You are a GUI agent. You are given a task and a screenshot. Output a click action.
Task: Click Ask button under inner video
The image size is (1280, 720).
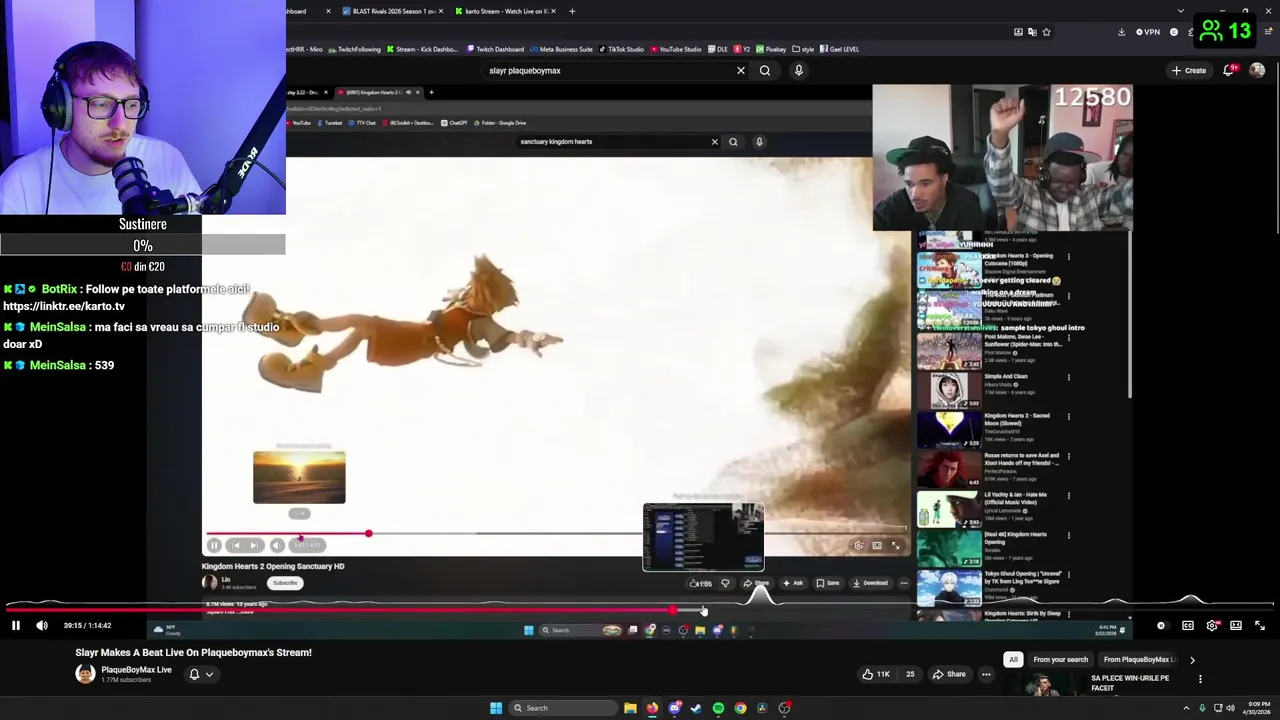tap(792, 583)
